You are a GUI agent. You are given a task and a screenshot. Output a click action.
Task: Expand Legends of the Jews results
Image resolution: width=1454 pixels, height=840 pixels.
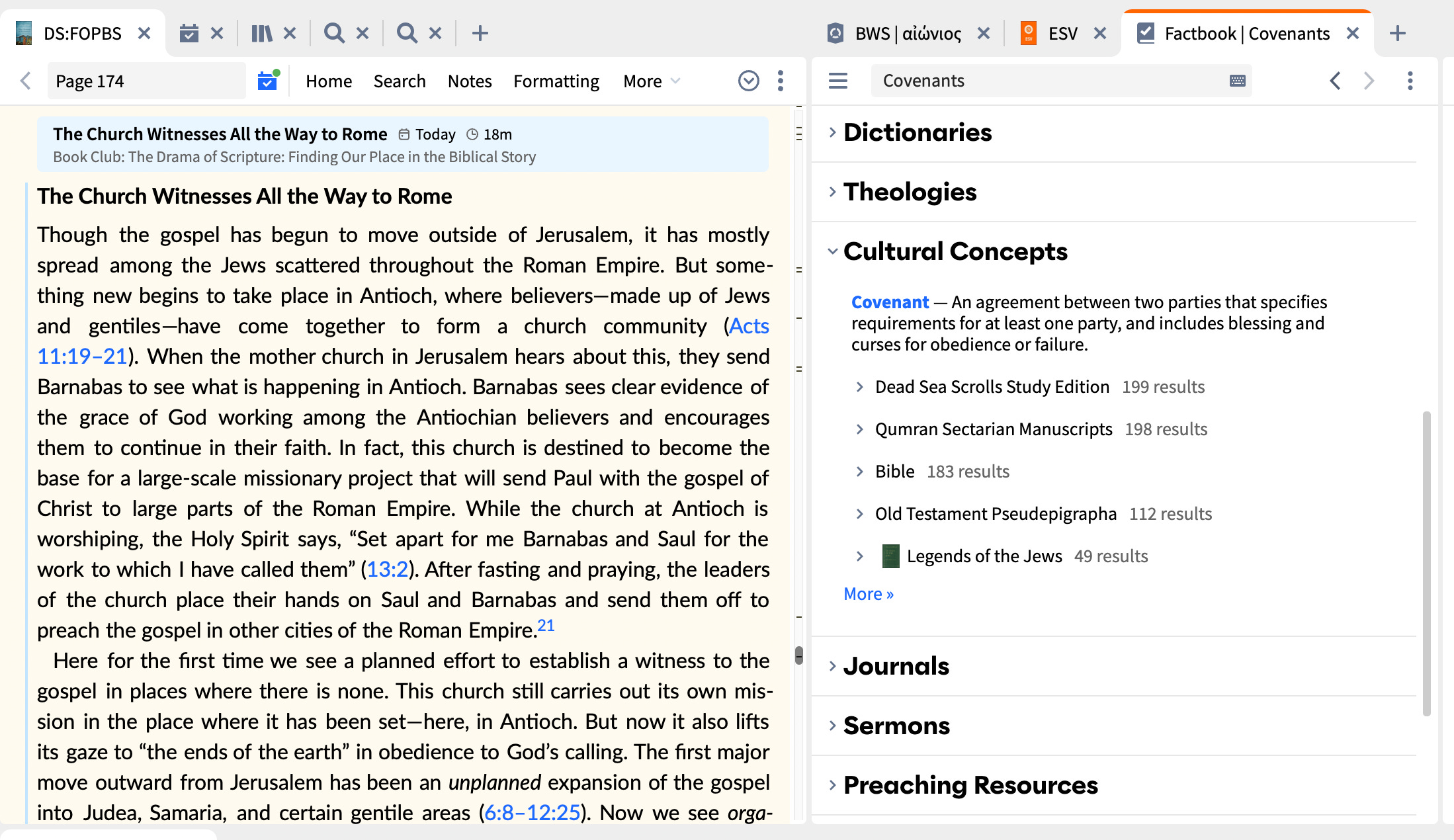[x=860, y=556]
